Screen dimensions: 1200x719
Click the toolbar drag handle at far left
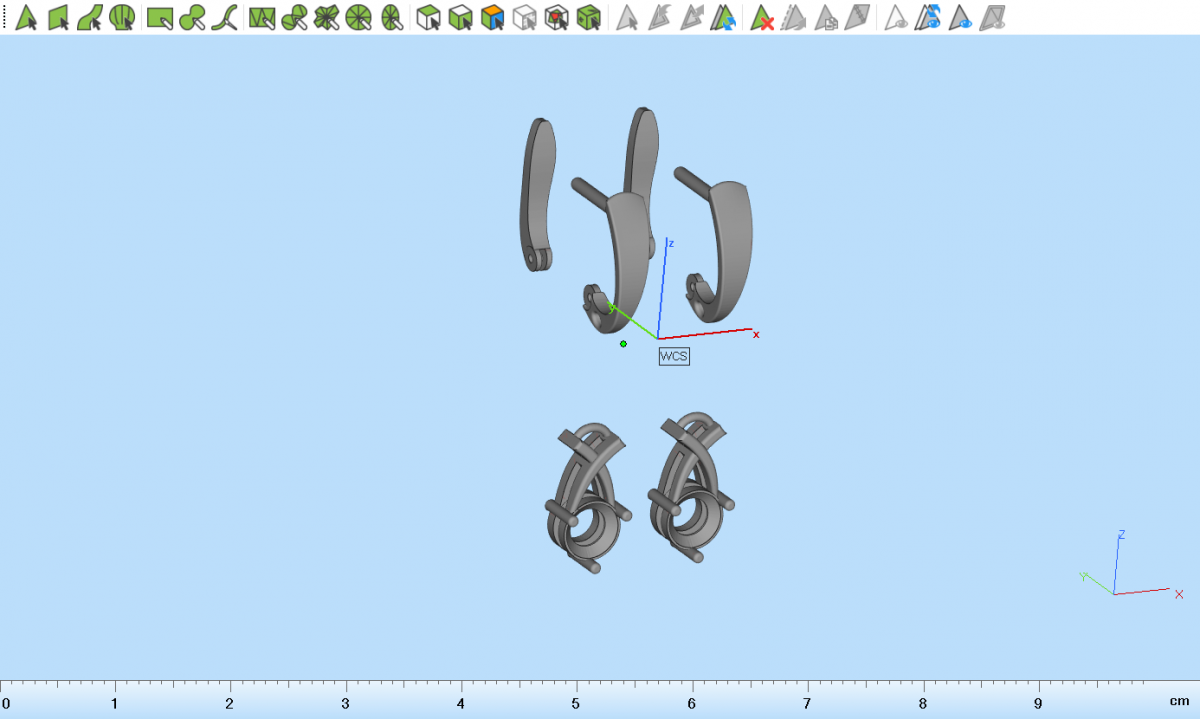5,17
